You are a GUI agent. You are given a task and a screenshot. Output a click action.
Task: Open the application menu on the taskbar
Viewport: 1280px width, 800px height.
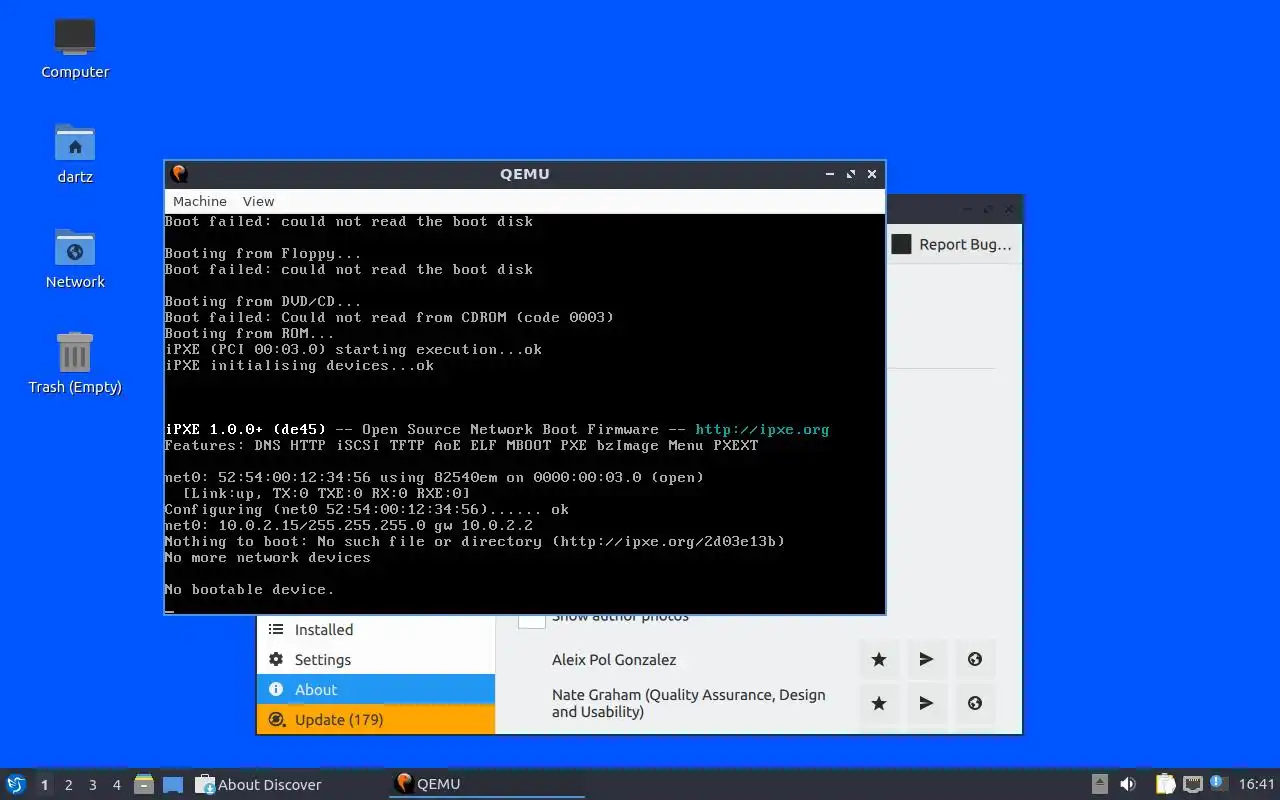point(16,784)
